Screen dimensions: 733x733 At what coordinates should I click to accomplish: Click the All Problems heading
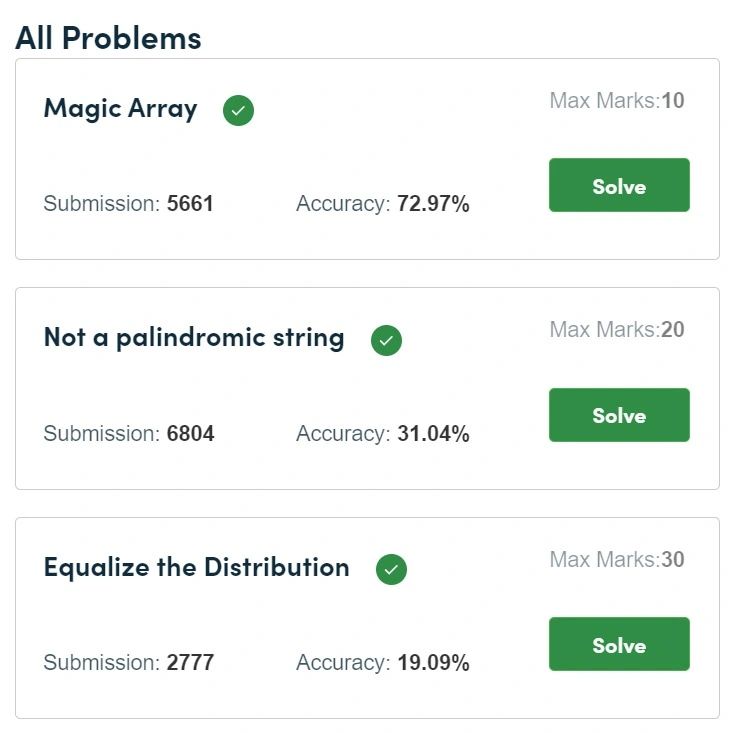click(x=108, y=38)
